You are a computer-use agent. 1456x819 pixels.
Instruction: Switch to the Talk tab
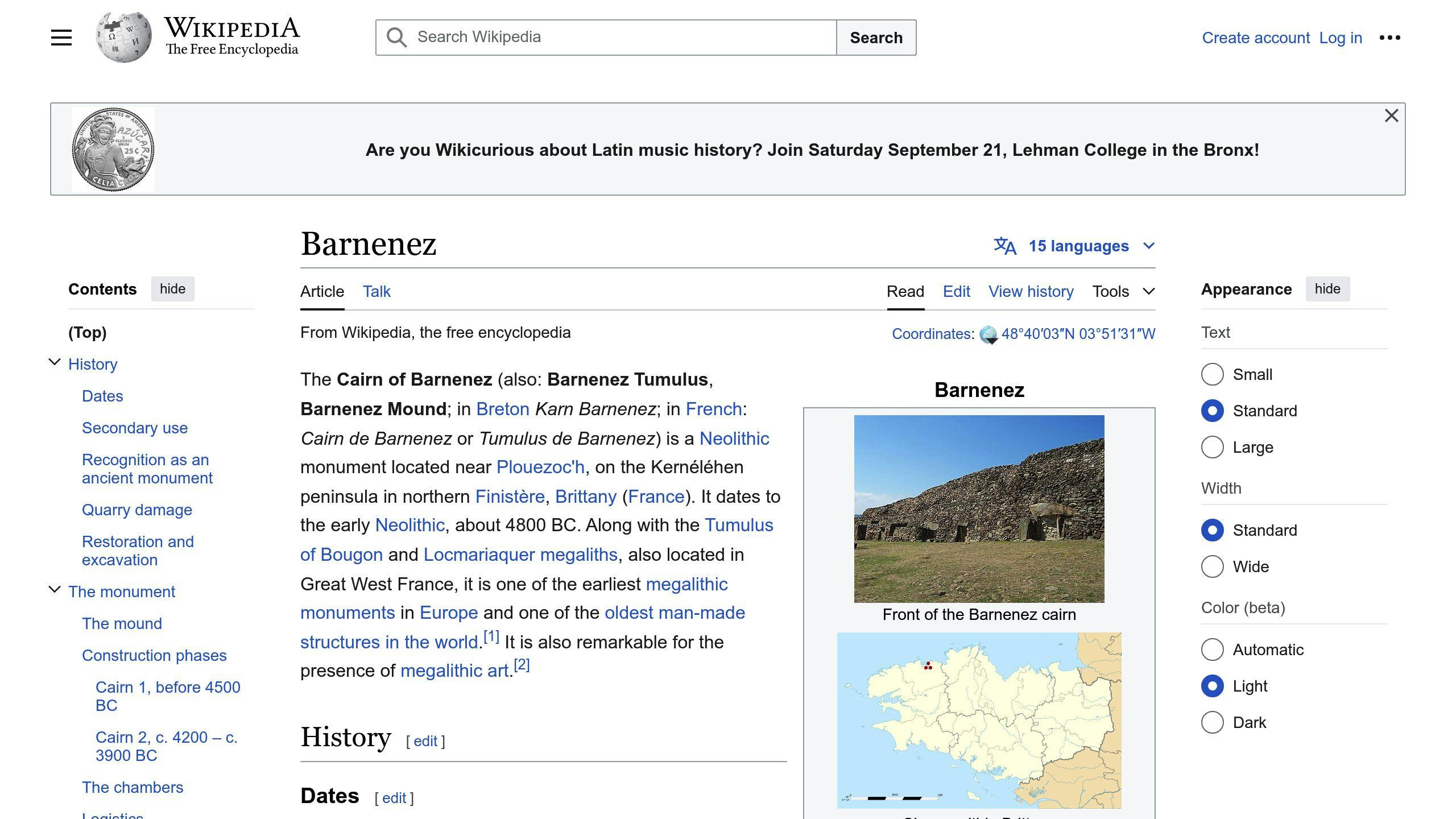pos(376,291)
